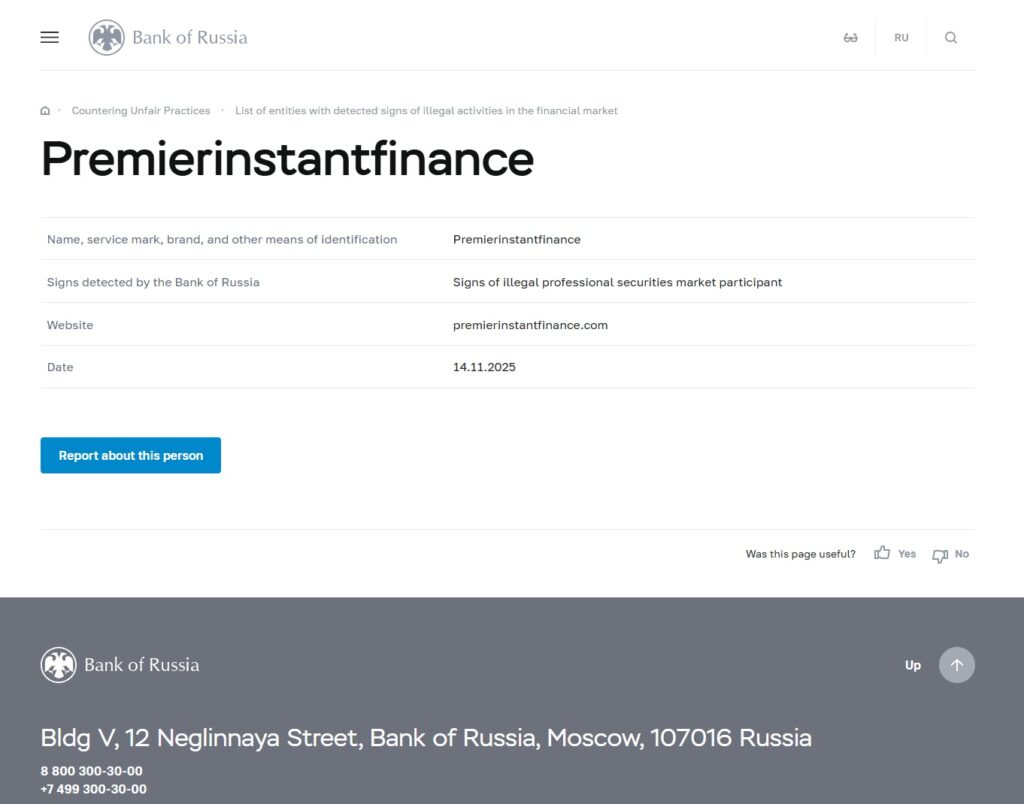
Task: Switch site language using the RU switcher
Action: click(x=901, y=37)
